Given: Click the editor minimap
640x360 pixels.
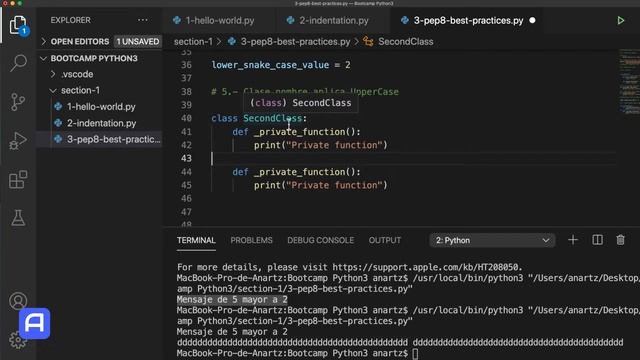Looking at the screenshot, I should click(629, 82).
